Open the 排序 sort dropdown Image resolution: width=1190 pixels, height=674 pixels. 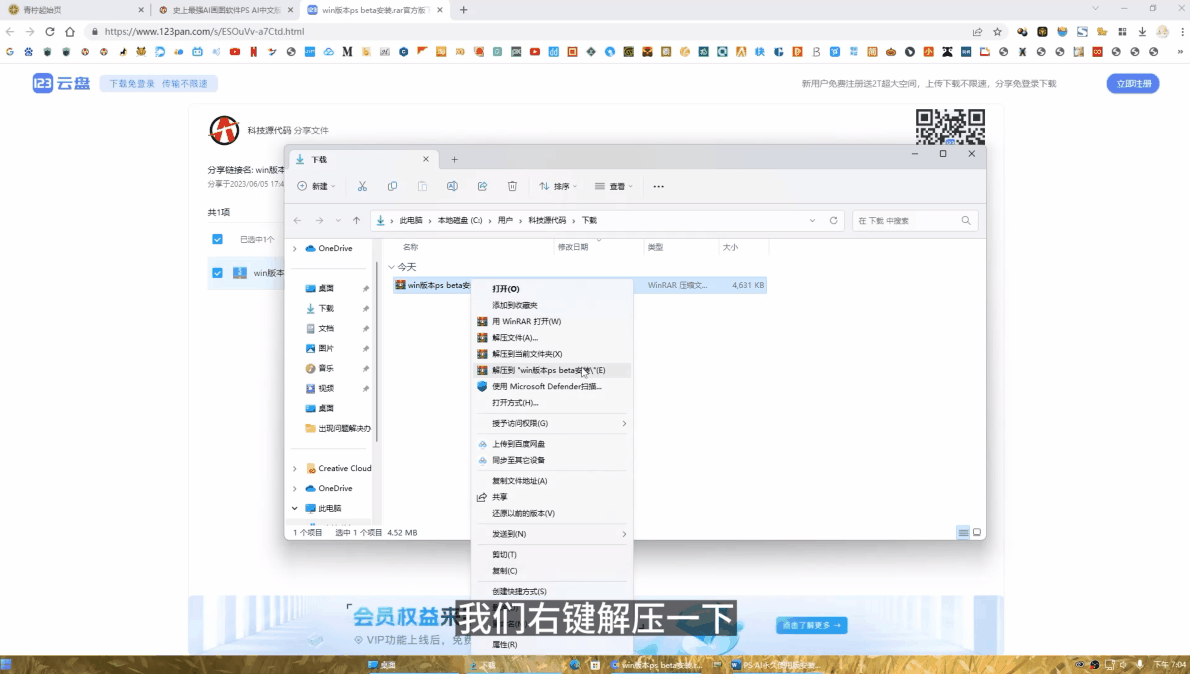click(x=559, y=186)
